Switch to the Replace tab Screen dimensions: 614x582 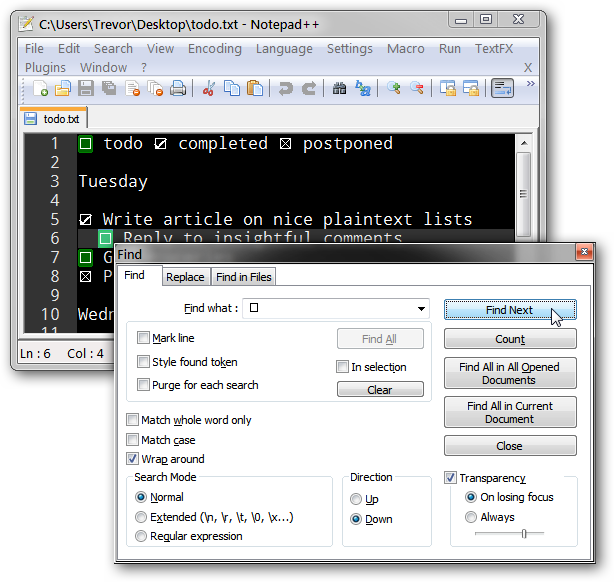(185, 277)
